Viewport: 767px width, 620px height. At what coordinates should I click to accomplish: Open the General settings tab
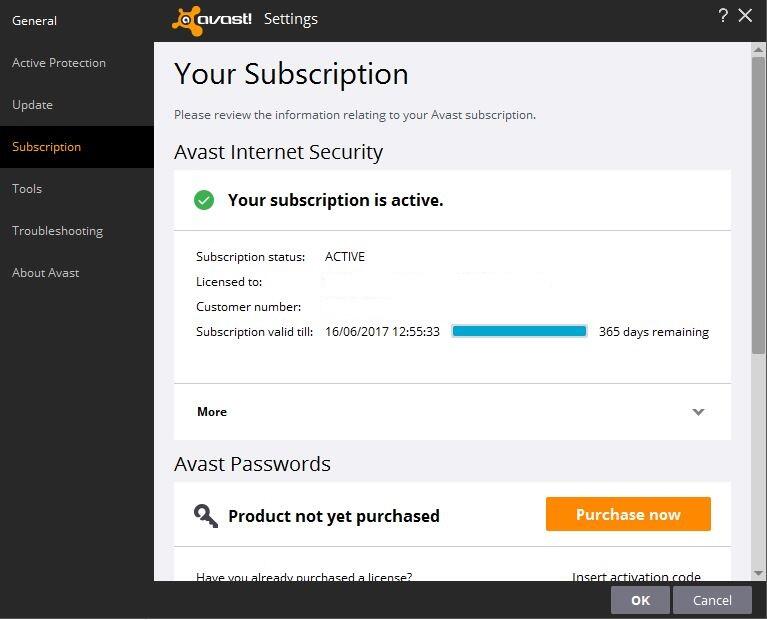pos(34,20)
